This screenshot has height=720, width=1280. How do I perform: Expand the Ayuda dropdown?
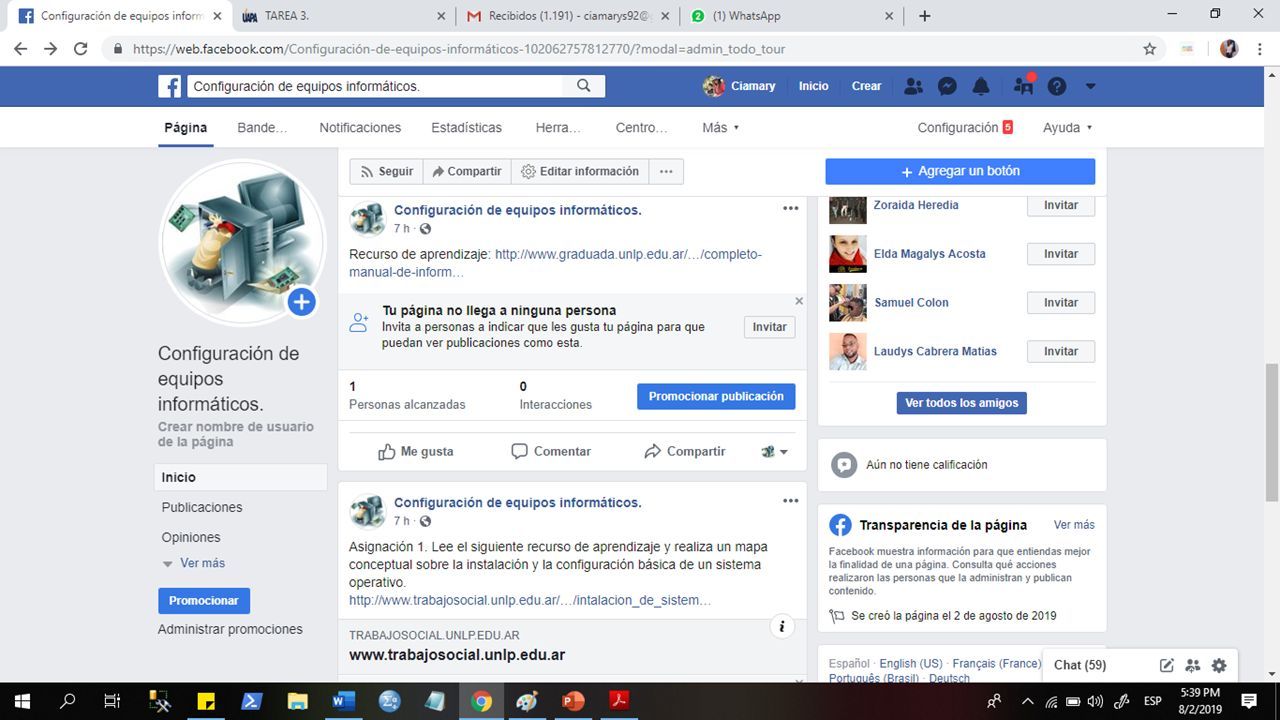point(1067,127)
